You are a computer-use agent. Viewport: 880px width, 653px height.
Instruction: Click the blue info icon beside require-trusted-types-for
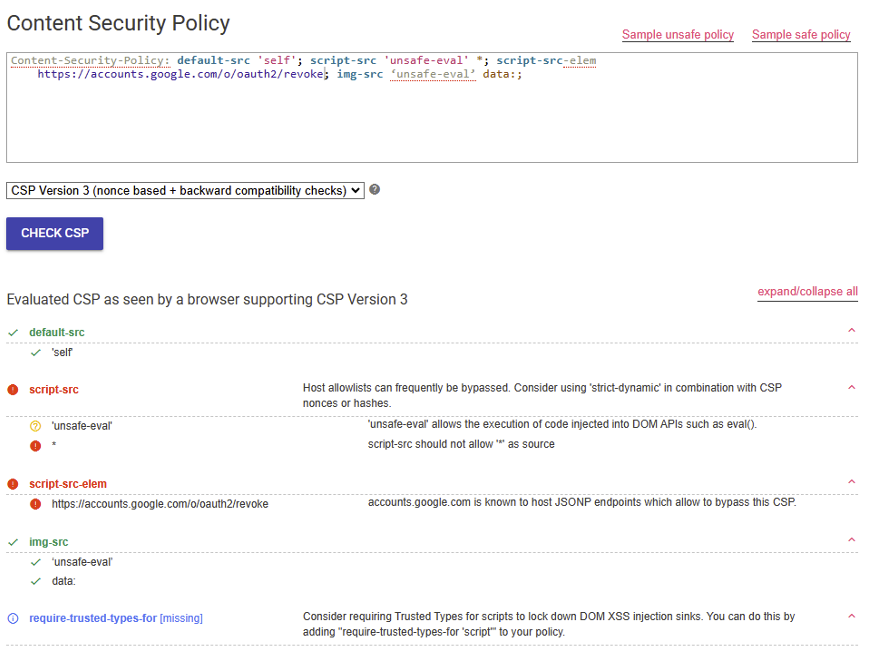click(x=13, y=618)
